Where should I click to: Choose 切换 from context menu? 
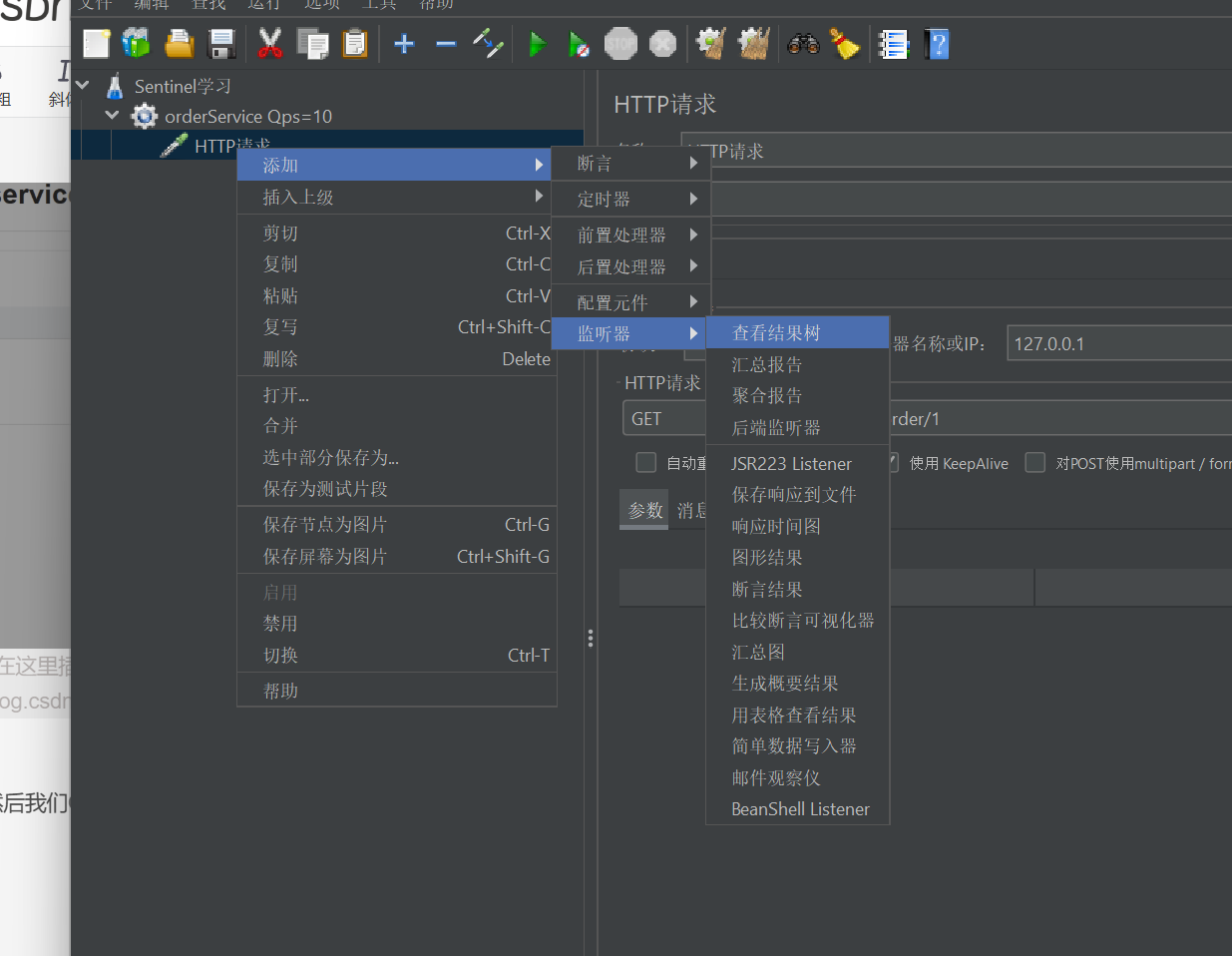coord(396,655)
